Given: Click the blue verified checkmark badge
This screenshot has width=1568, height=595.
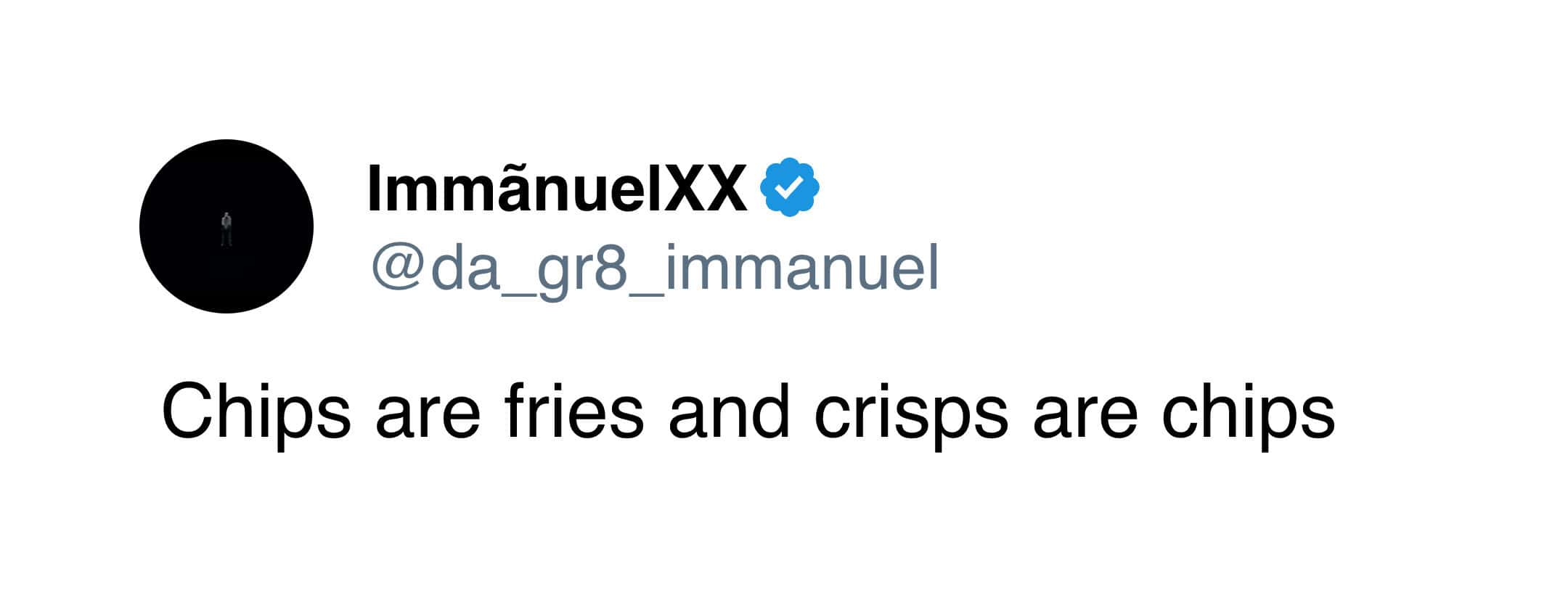Looking at the screenshot, I should (x=789, y=187).
